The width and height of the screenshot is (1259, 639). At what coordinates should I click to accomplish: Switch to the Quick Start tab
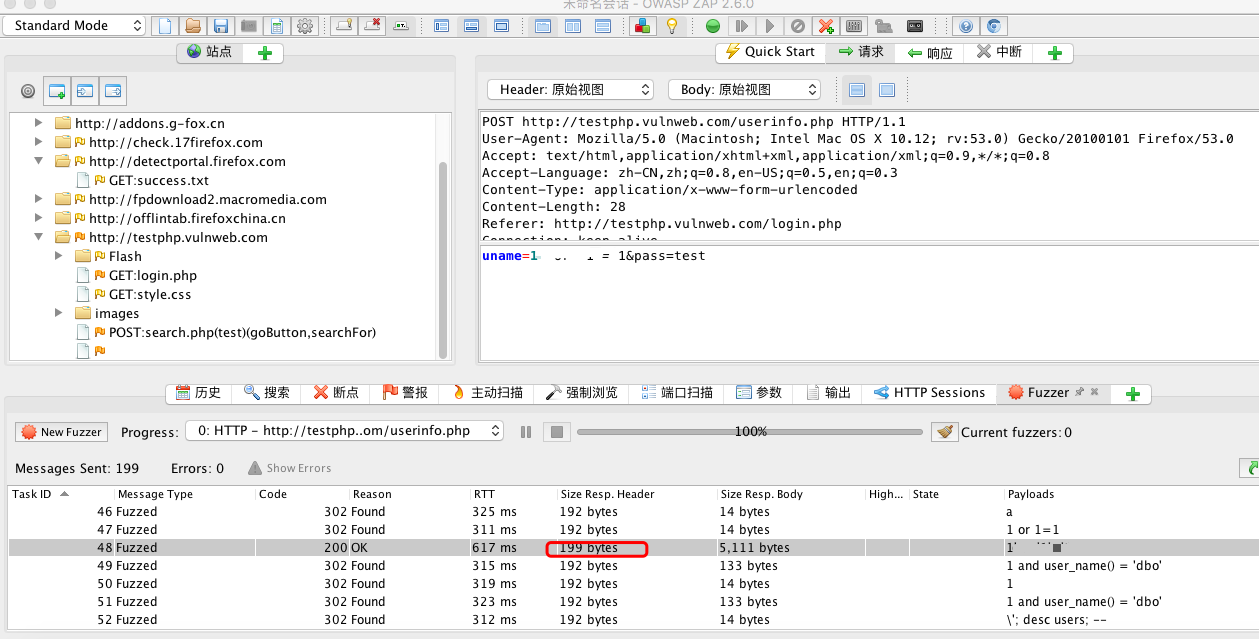[770, 52]
